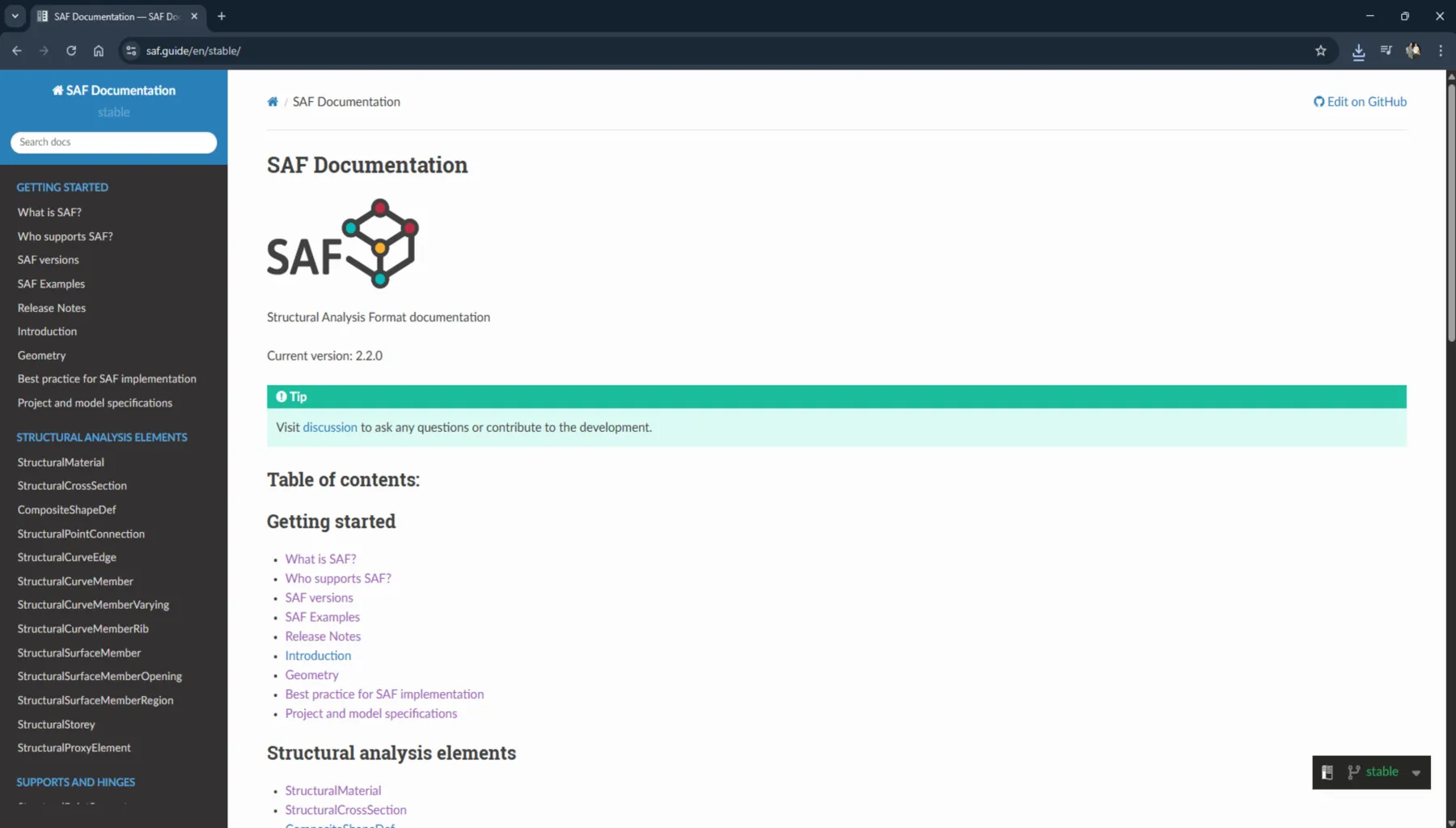Open Release Notes in sidebar
The image size is (1456, 828).
pos(52,308)
